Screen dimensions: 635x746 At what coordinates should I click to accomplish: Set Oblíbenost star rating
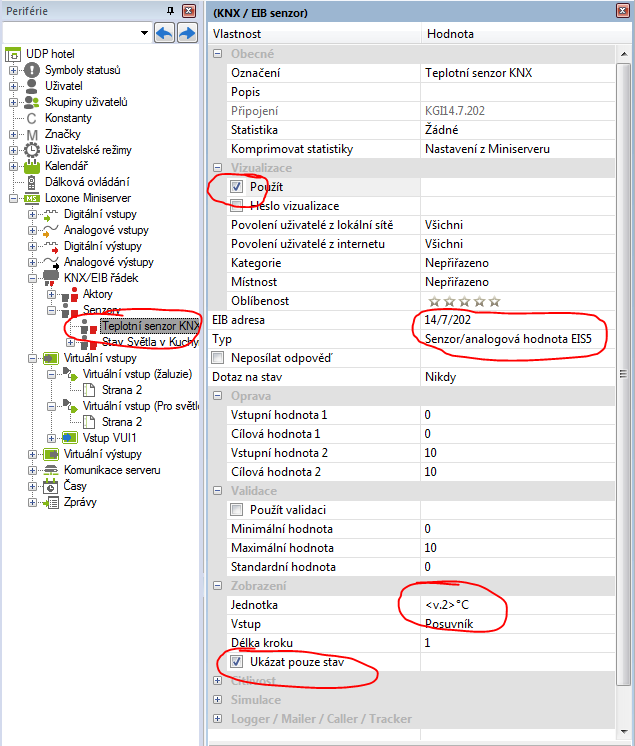point(464,301)
